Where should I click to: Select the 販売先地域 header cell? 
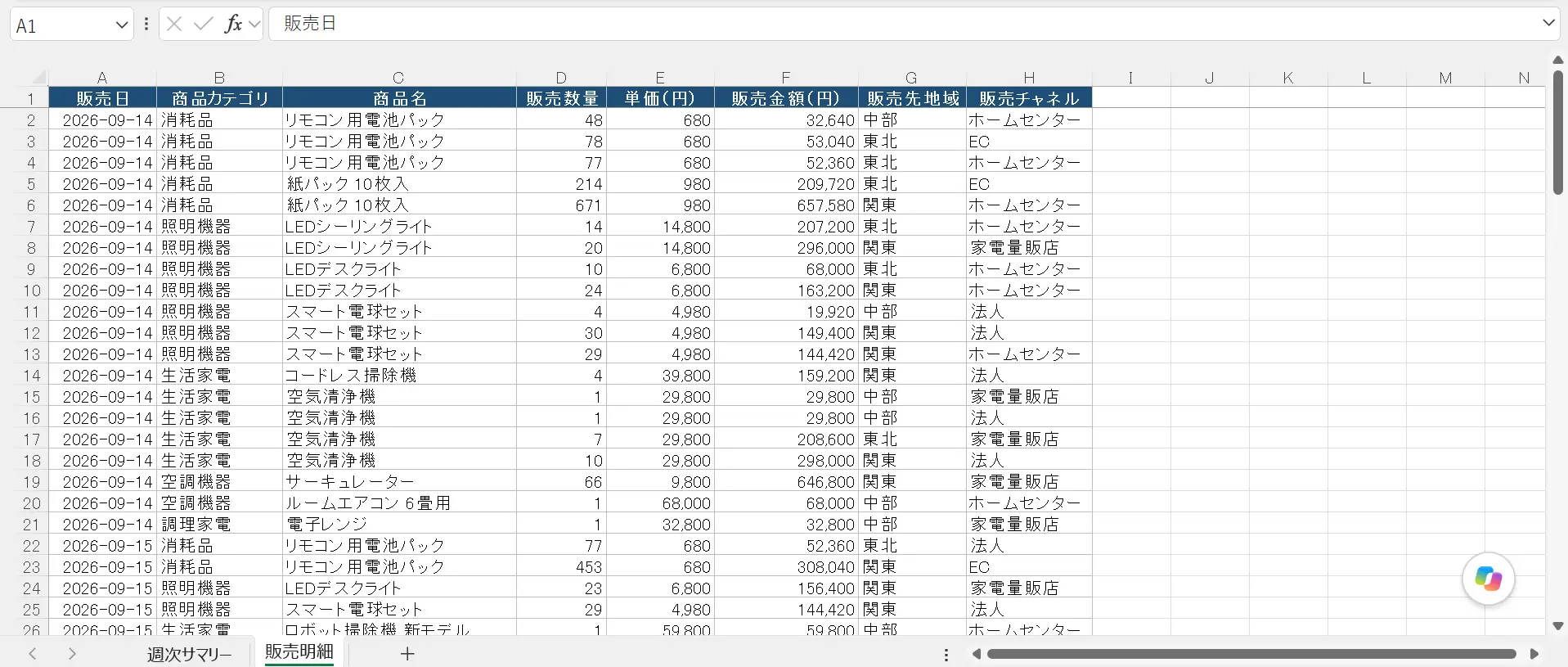tap(912, 98)
